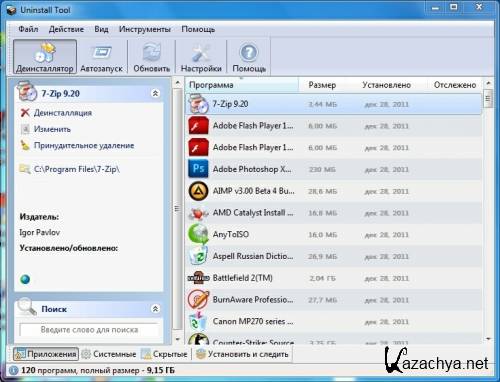Click the AnyToISO green icon
Image resolution: width=500 pixels, height=382 pixels.
click(198, 234)
